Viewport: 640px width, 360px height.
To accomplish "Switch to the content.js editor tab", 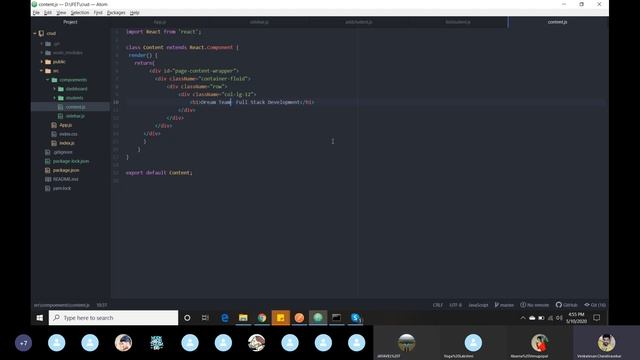I will pos(558,22).
